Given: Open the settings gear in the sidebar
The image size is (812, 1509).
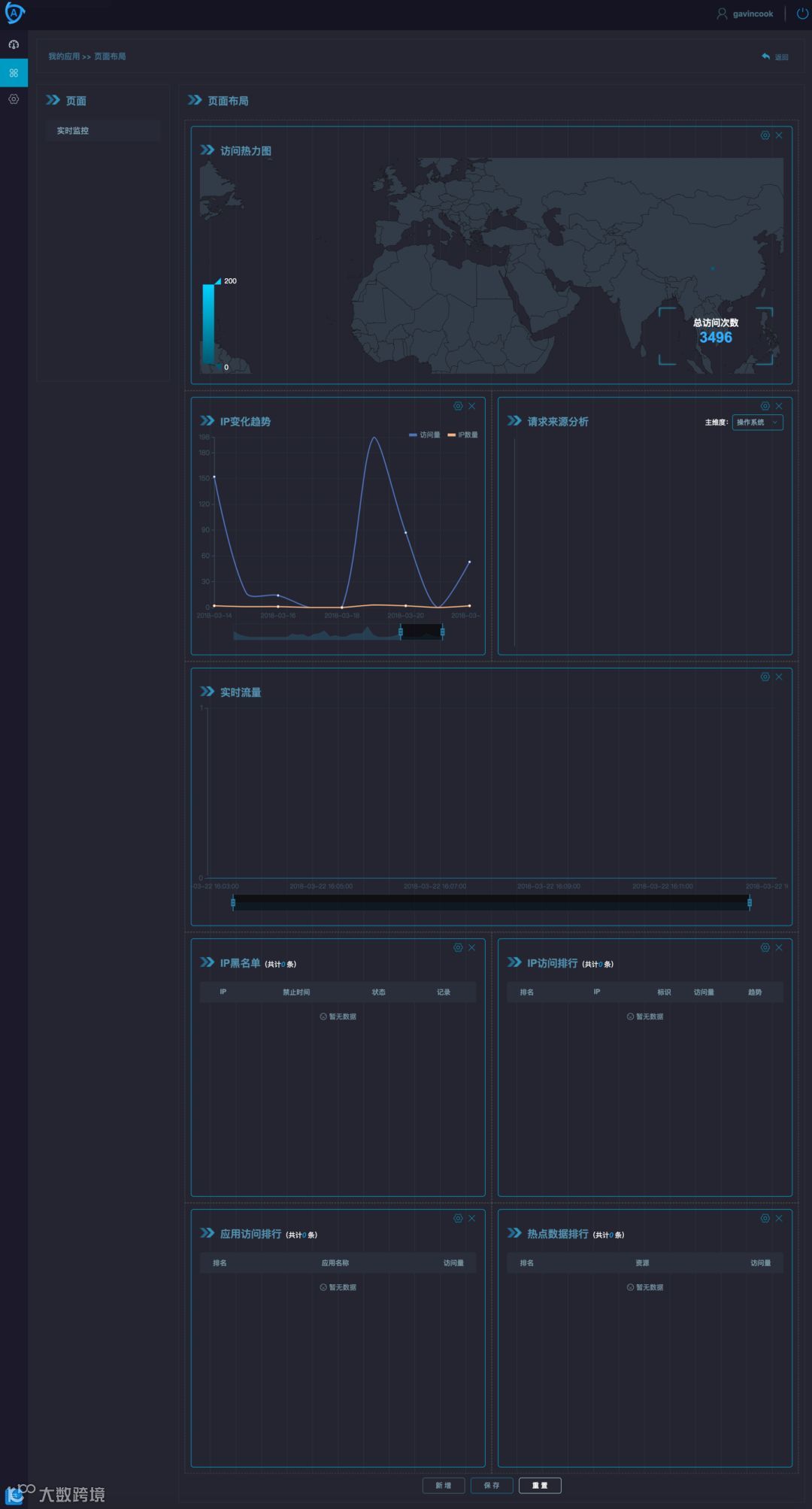Looking at the screenshot, I should tap(14, 99).
